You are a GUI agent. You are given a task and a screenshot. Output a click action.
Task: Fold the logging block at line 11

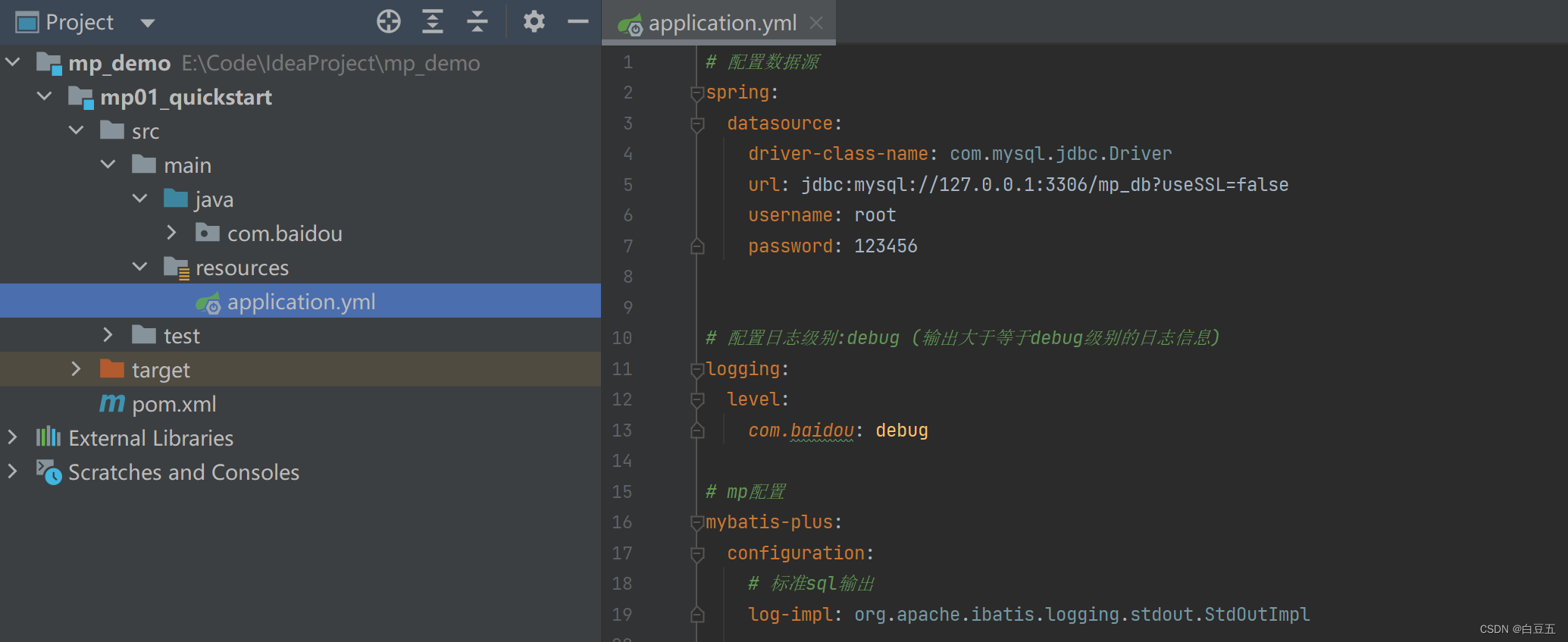click(697, 369)
